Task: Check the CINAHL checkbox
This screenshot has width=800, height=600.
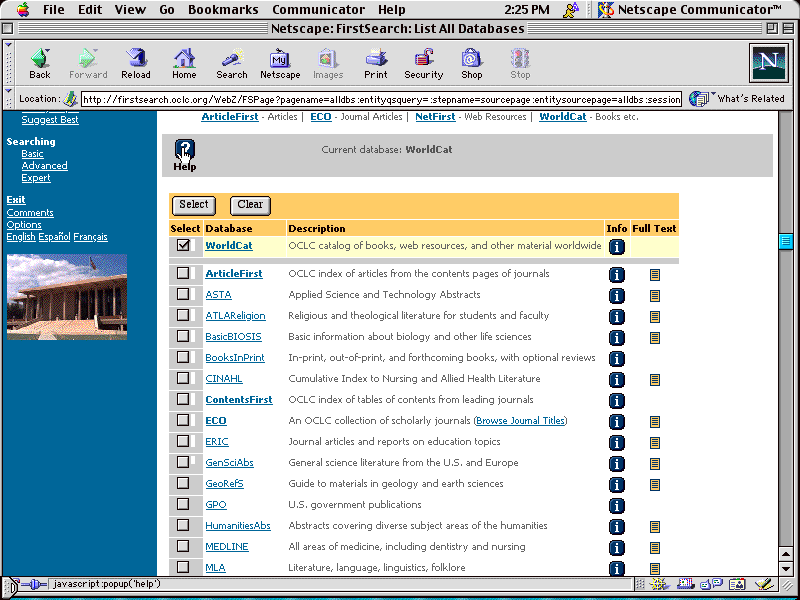Action: [x=183, y=378]
